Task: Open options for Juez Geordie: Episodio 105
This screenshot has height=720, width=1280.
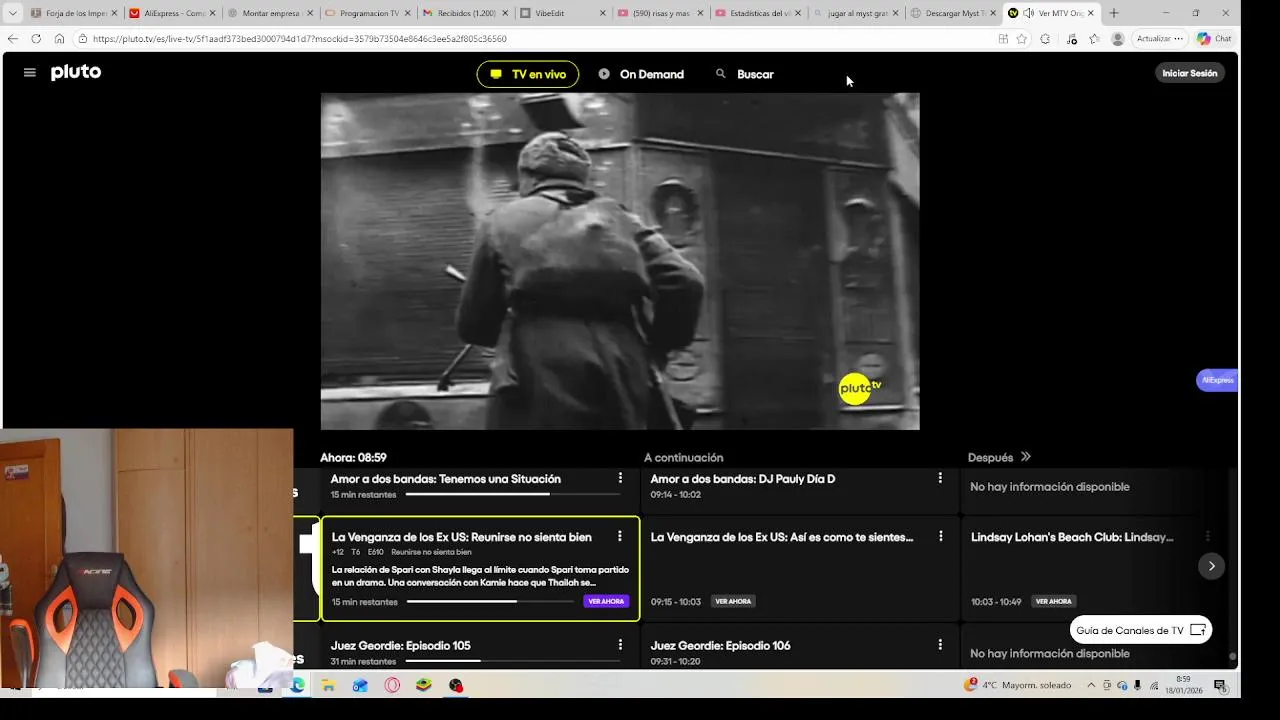Action: click(620, 645)
